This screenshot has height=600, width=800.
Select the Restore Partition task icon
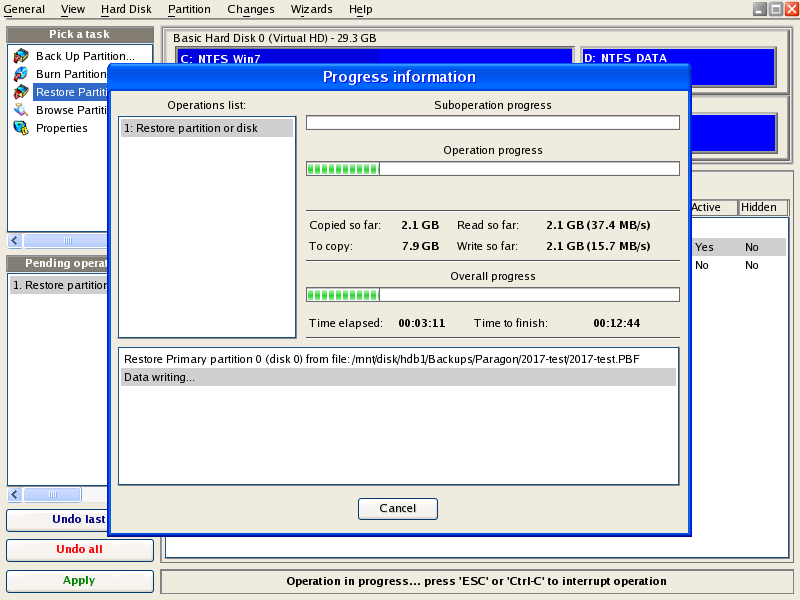[x=21, y=92]
